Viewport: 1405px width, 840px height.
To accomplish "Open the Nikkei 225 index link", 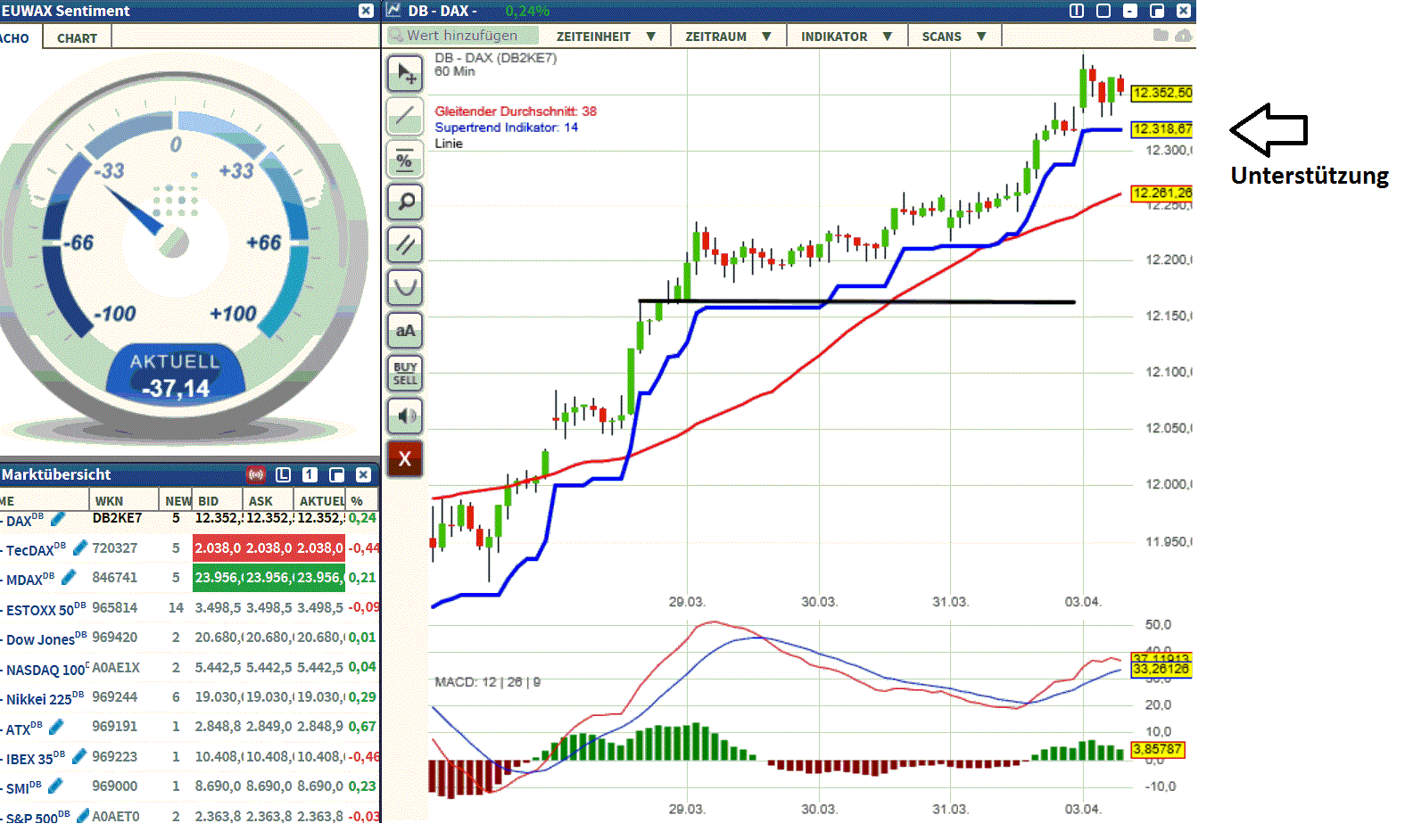I will click(45, 698).
